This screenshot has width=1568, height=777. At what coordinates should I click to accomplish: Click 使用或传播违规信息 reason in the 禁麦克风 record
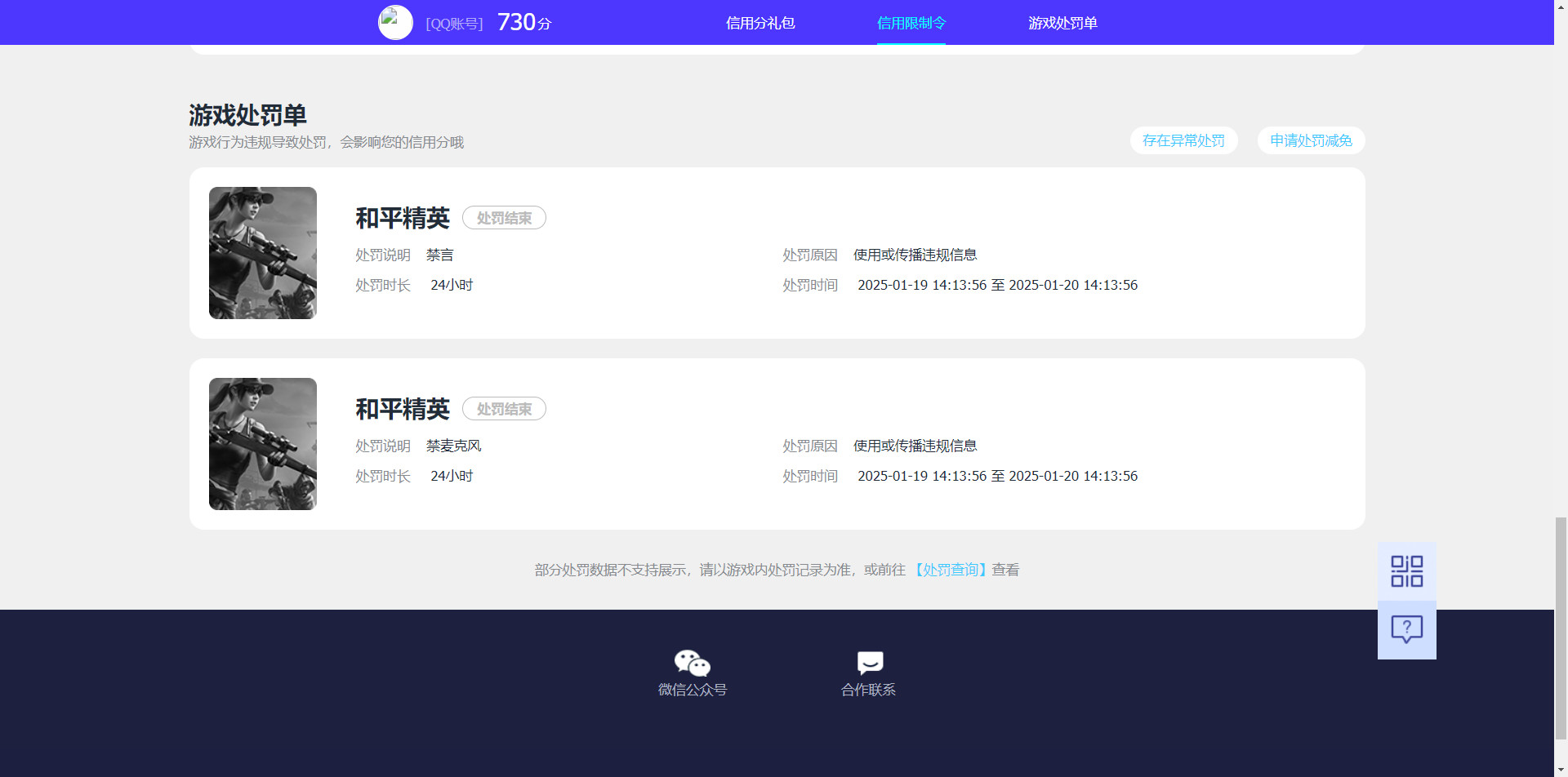pos(915,446)
